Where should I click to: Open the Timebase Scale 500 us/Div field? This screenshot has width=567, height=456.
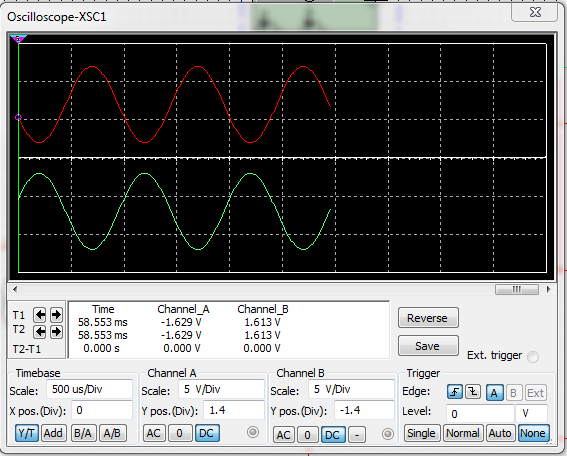pyautogui.click(x=89, y=389)
